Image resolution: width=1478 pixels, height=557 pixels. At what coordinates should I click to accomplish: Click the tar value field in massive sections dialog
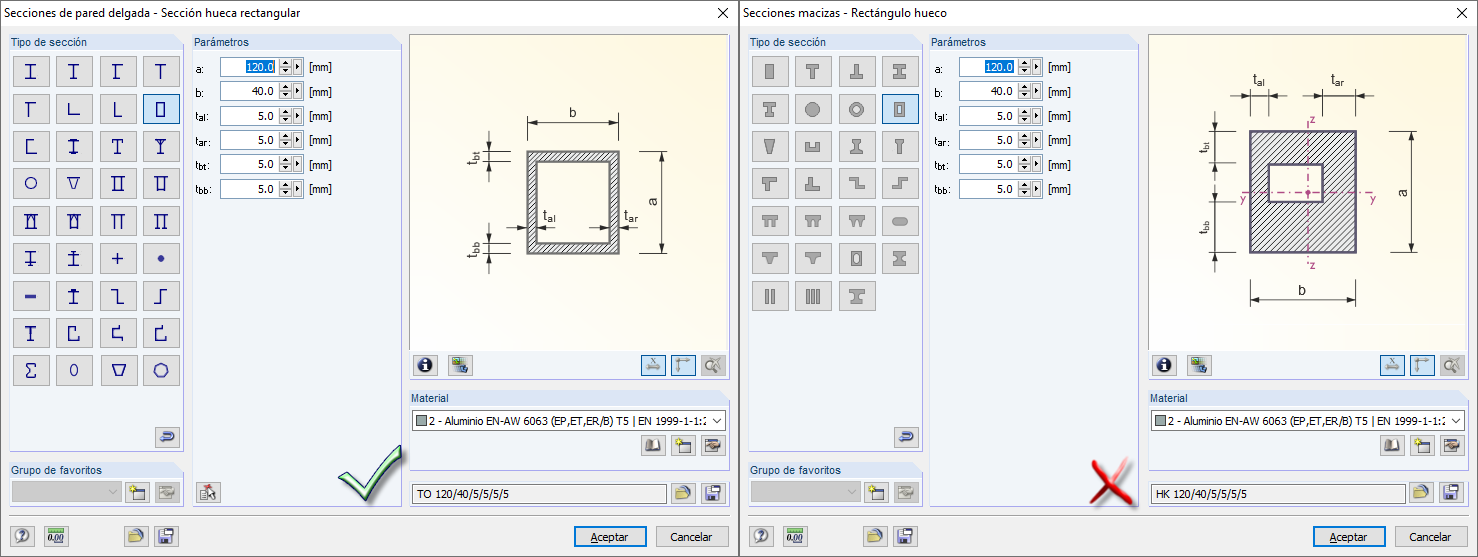pyautogui.click(x=988, y=140)
